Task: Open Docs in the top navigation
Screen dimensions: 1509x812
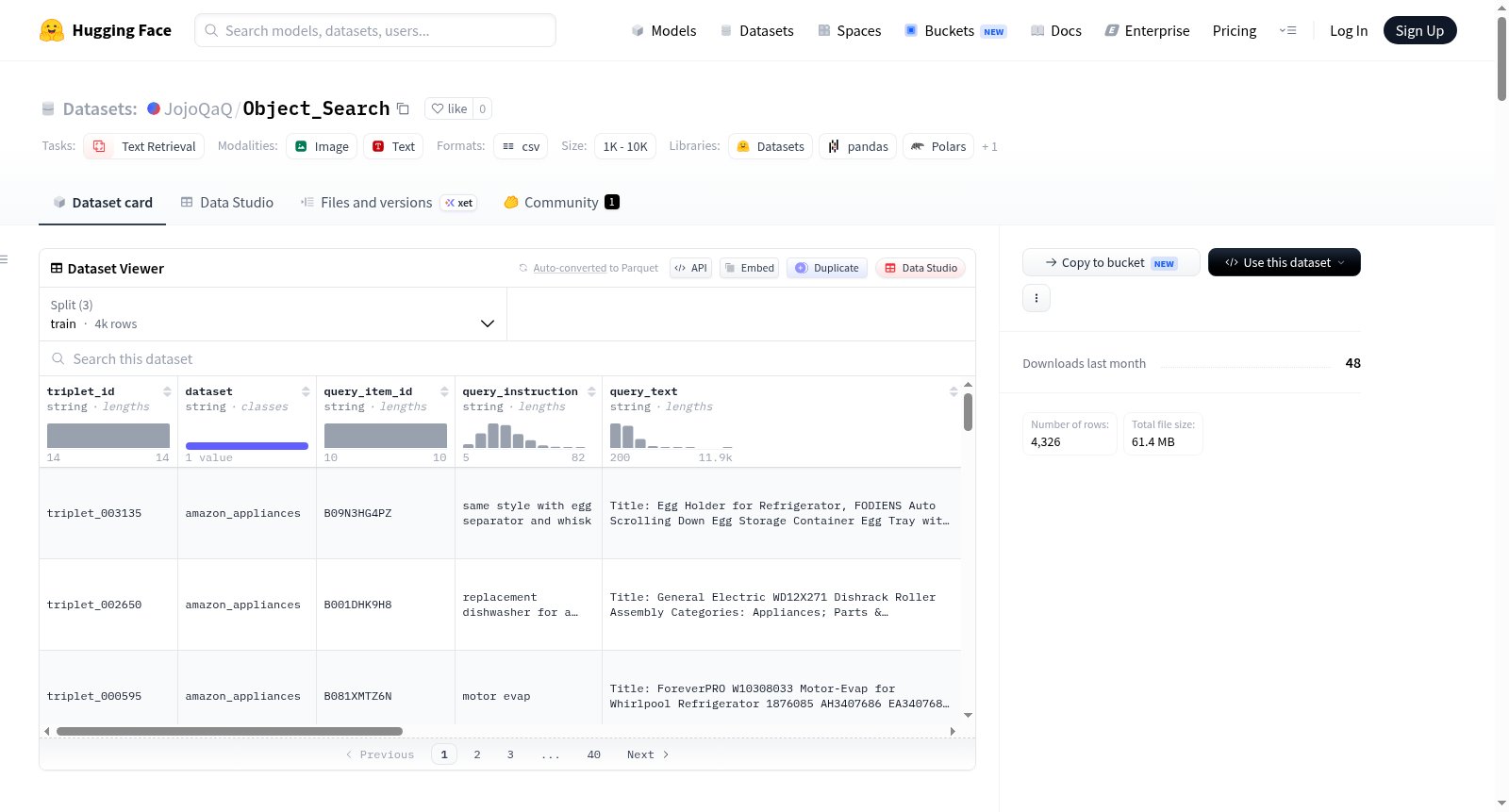Action: coord(1056,31)
